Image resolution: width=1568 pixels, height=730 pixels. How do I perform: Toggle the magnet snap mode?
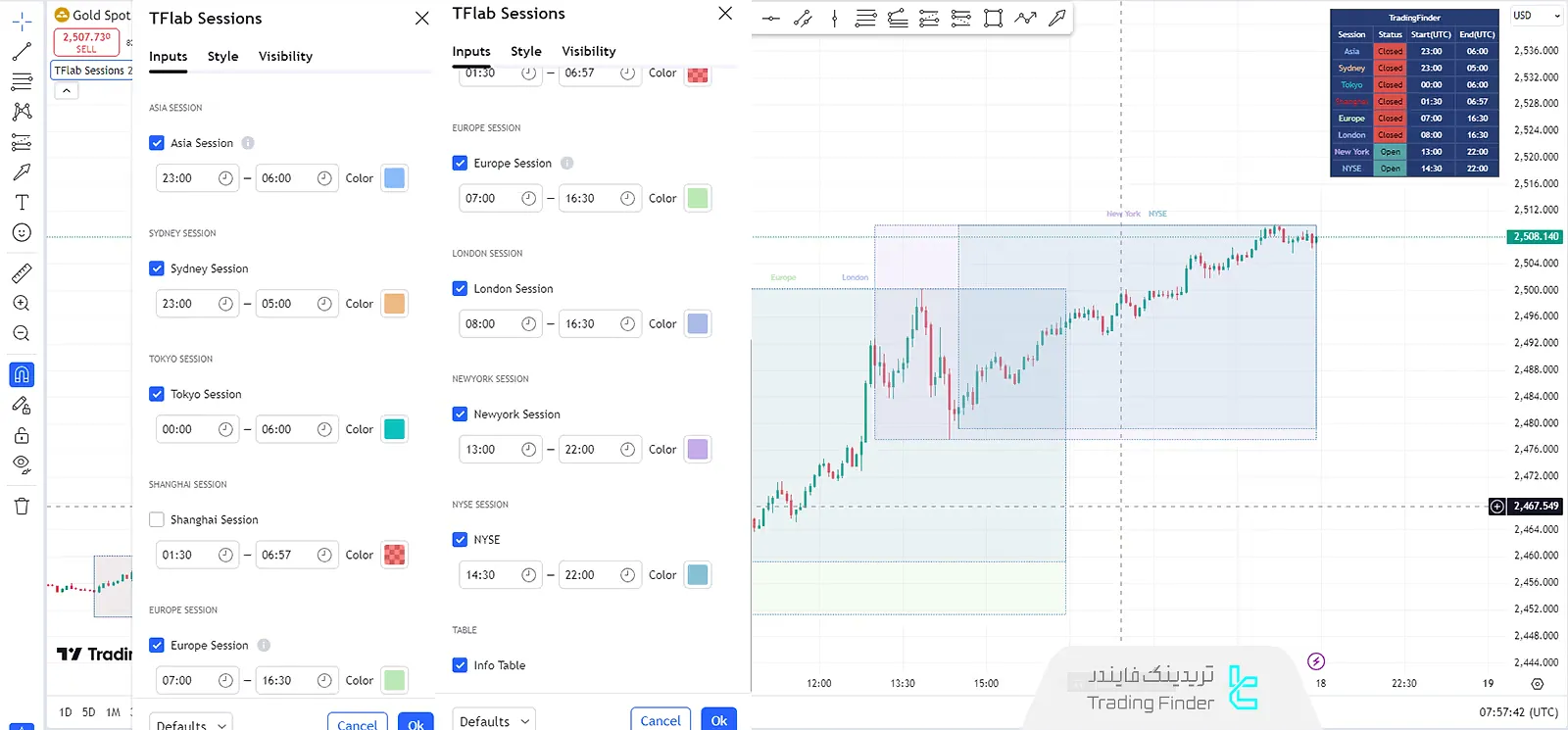(22, 374)
